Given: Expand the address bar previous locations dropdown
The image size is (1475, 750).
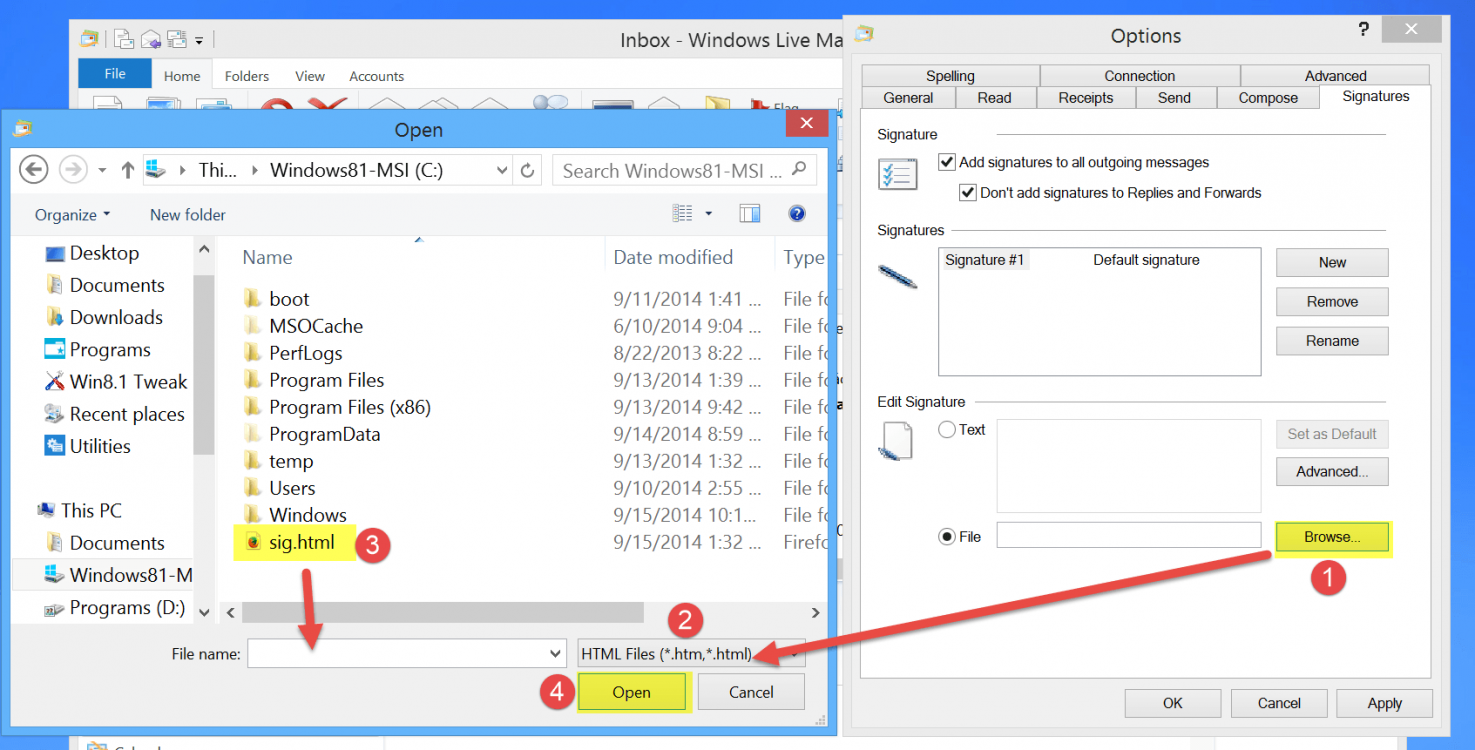Looking at the screenshot, I should click(x=502, y=171).
